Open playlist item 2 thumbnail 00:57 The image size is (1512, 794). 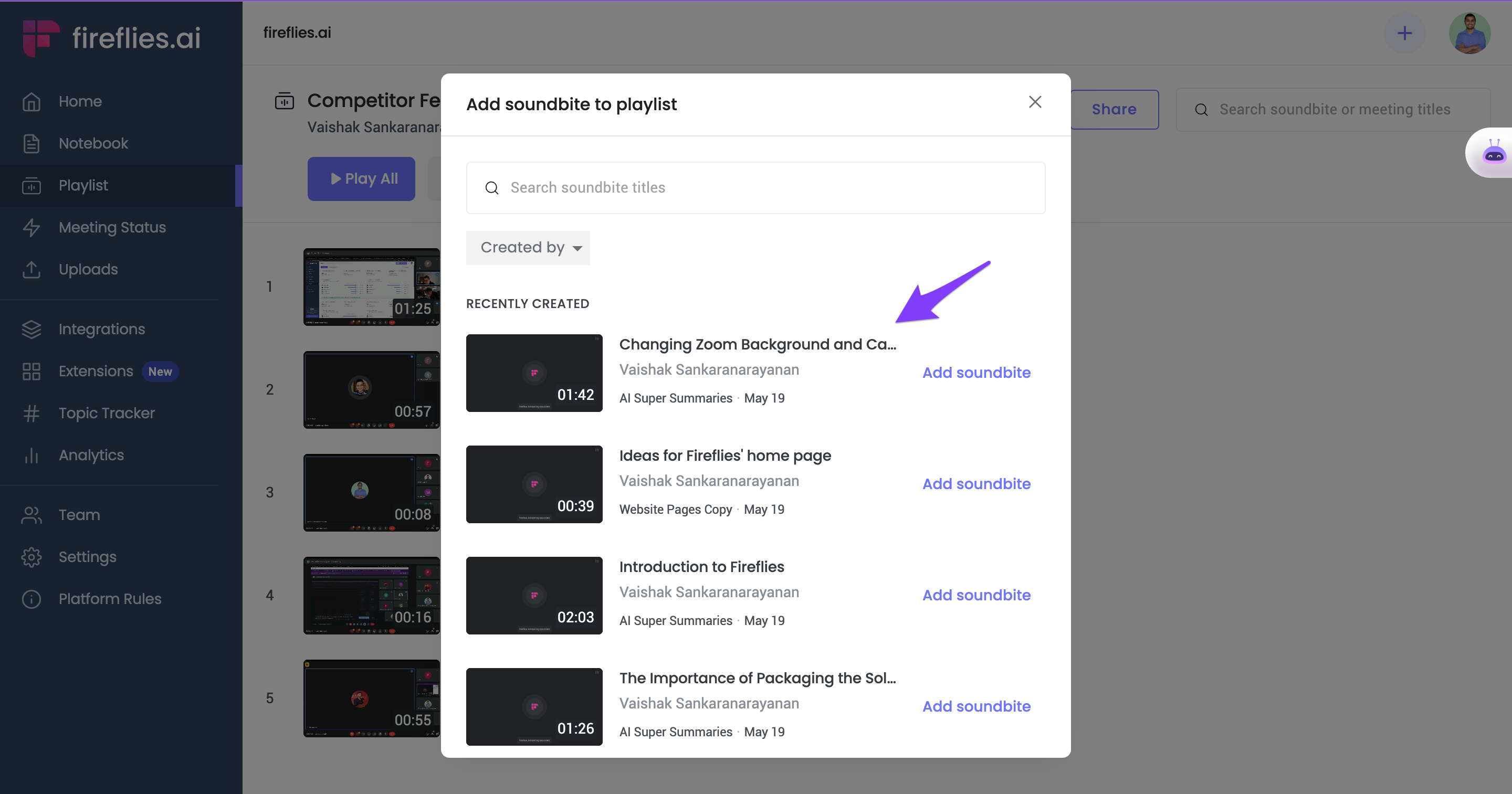point(372,390)
